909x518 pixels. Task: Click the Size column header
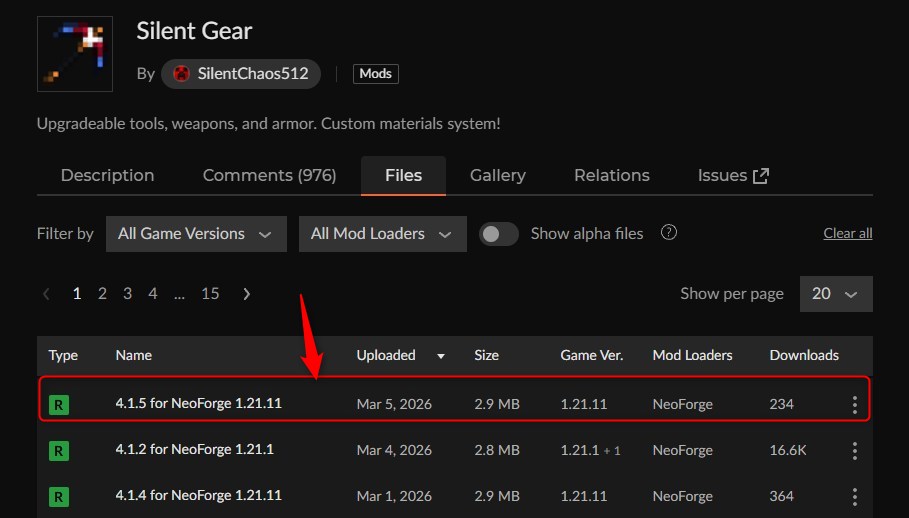tap(486, 355)
